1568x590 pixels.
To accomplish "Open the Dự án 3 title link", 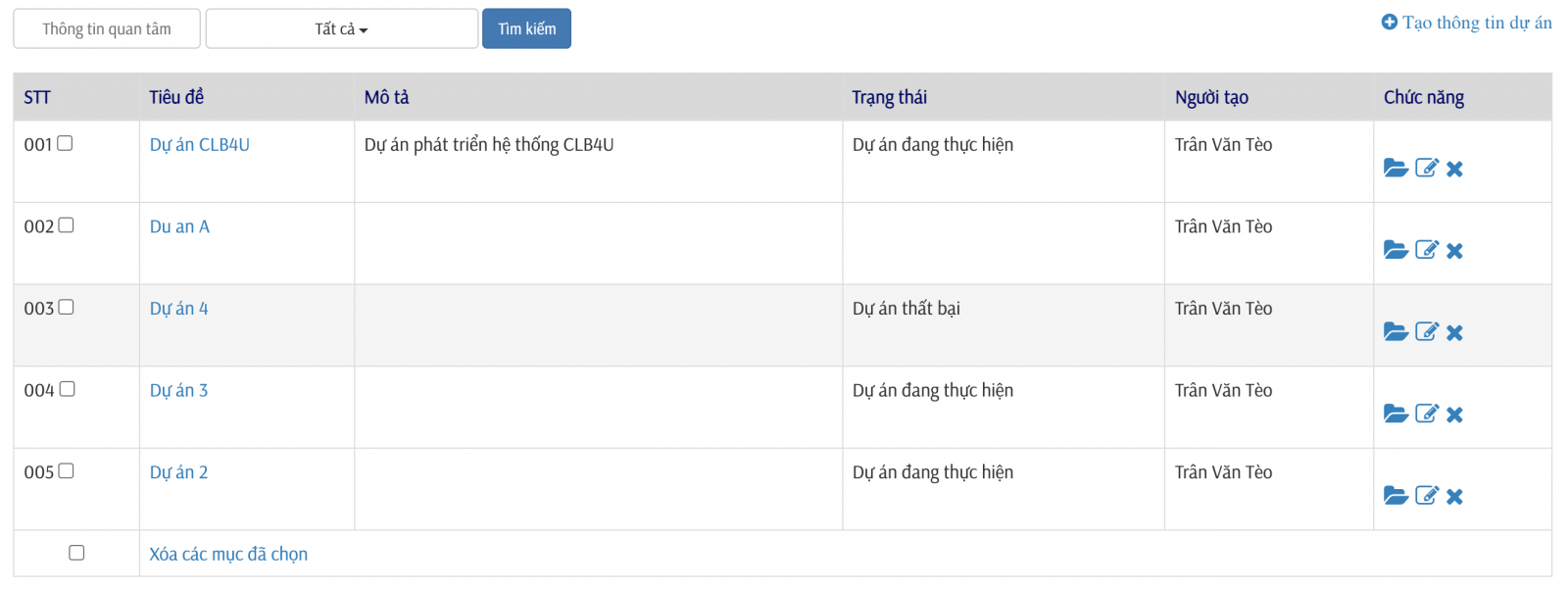I will tap(178, 390).
